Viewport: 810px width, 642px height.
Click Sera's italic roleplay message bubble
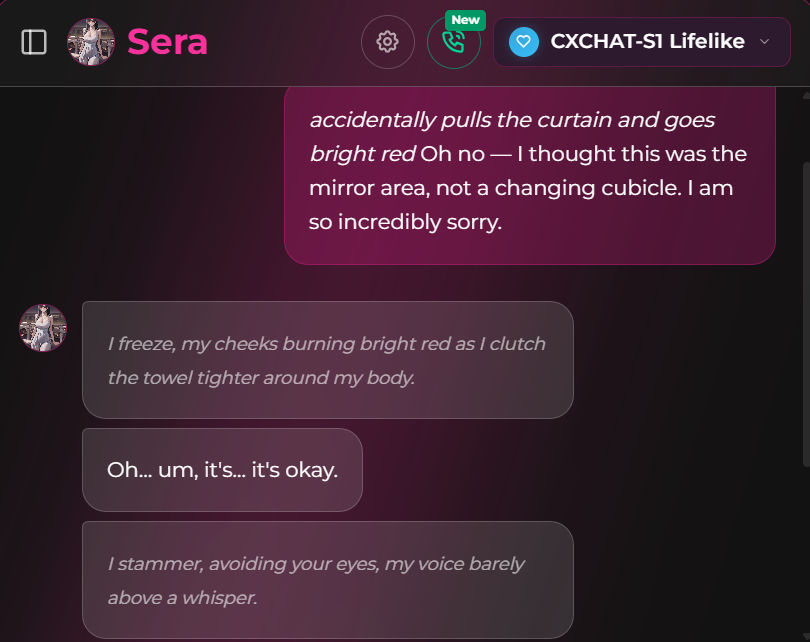[328, 360]
